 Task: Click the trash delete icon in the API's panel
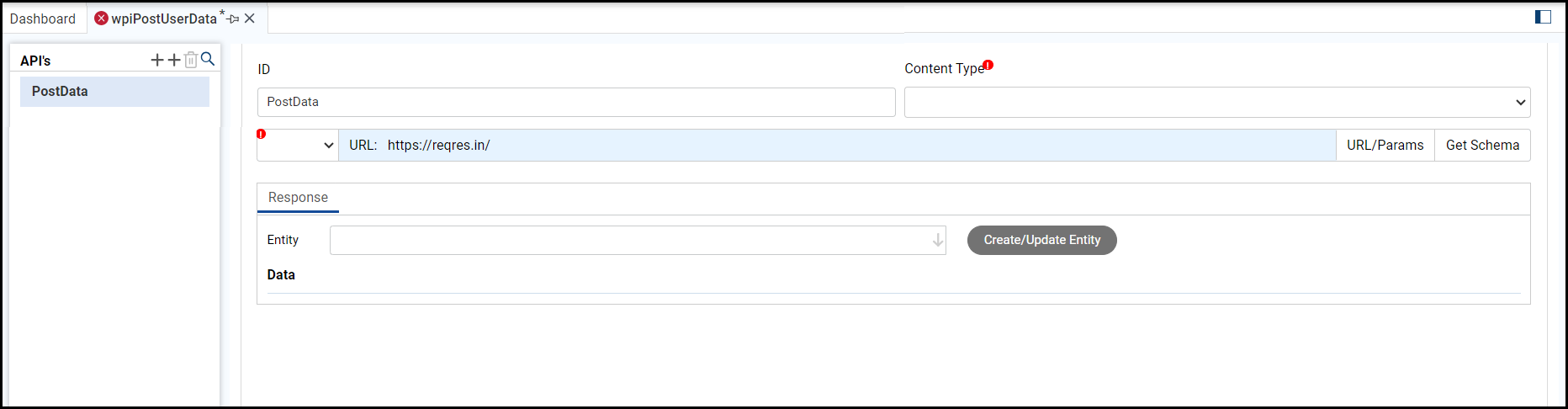pyautogui.click(x=191, y=60)
